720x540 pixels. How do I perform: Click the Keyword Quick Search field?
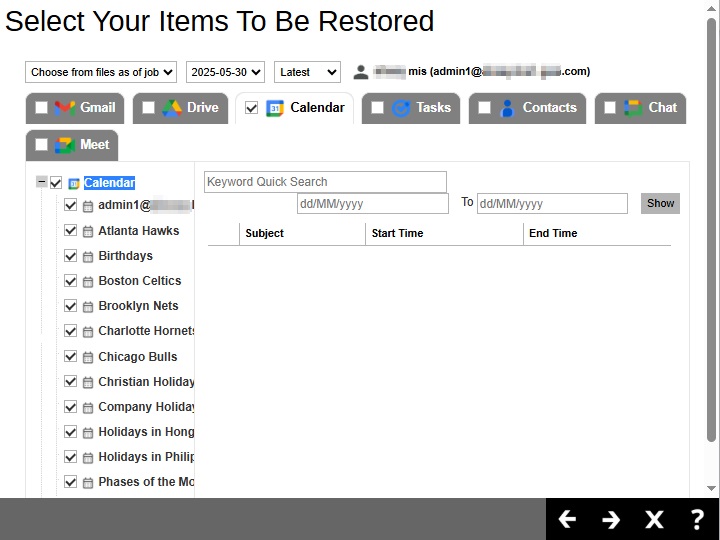(325, 182)
